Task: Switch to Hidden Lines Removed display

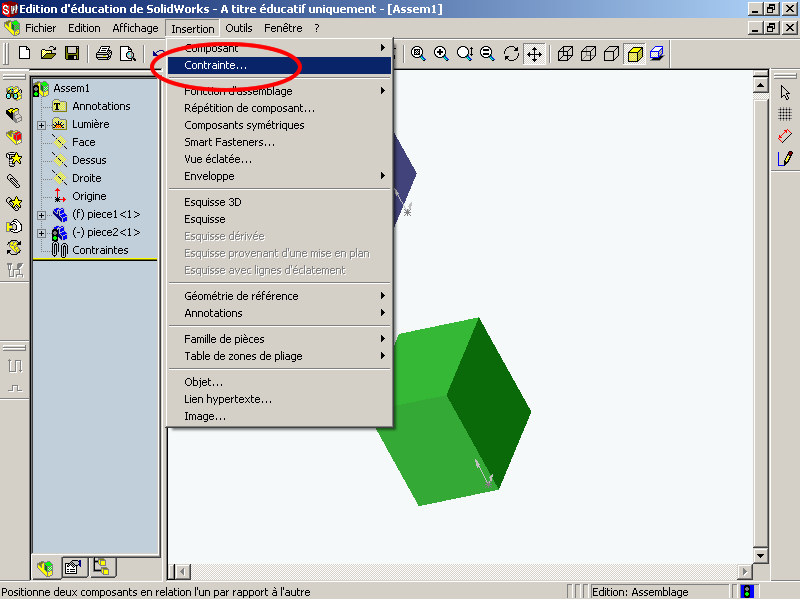Action: click(x=611, y=53)
